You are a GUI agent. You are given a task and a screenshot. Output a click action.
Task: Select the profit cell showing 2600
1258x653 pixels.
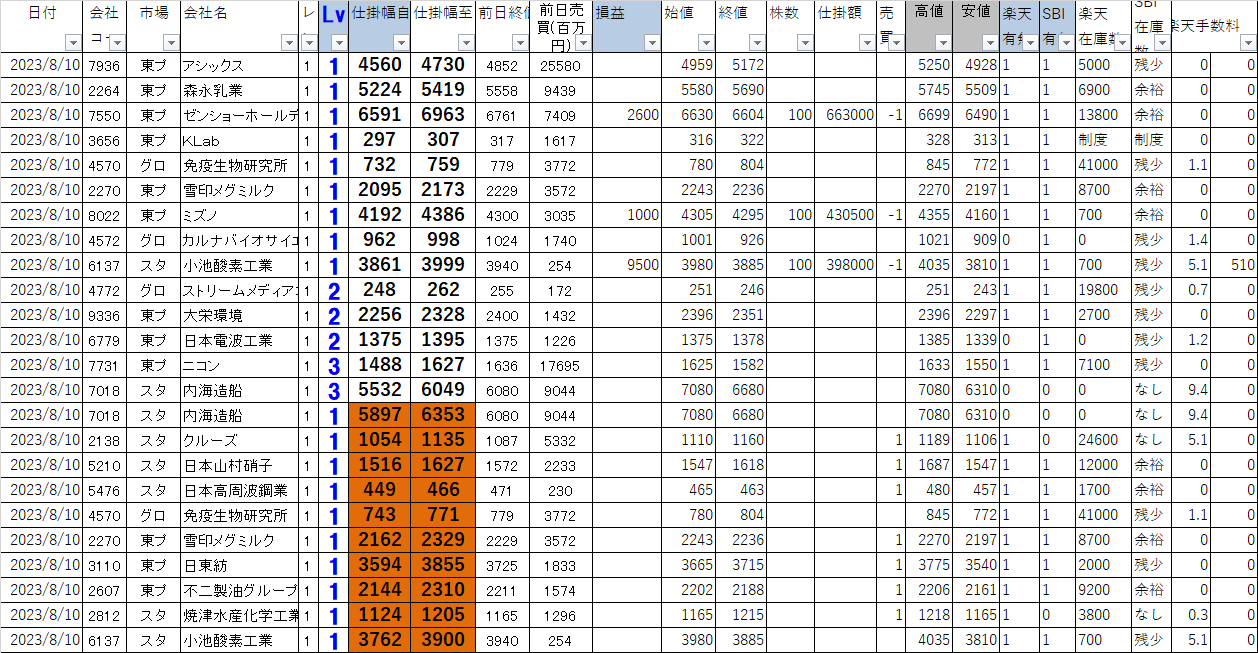(627, 115)
